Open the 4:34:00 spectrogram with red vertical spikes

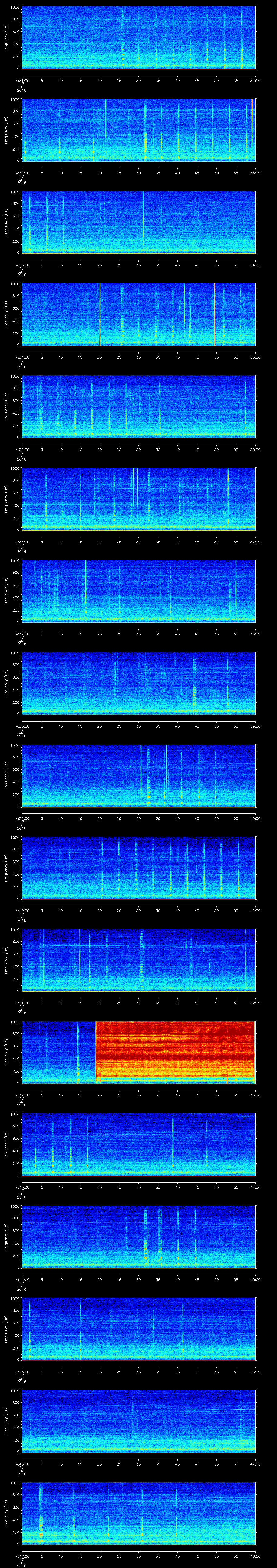click(138, 314)
